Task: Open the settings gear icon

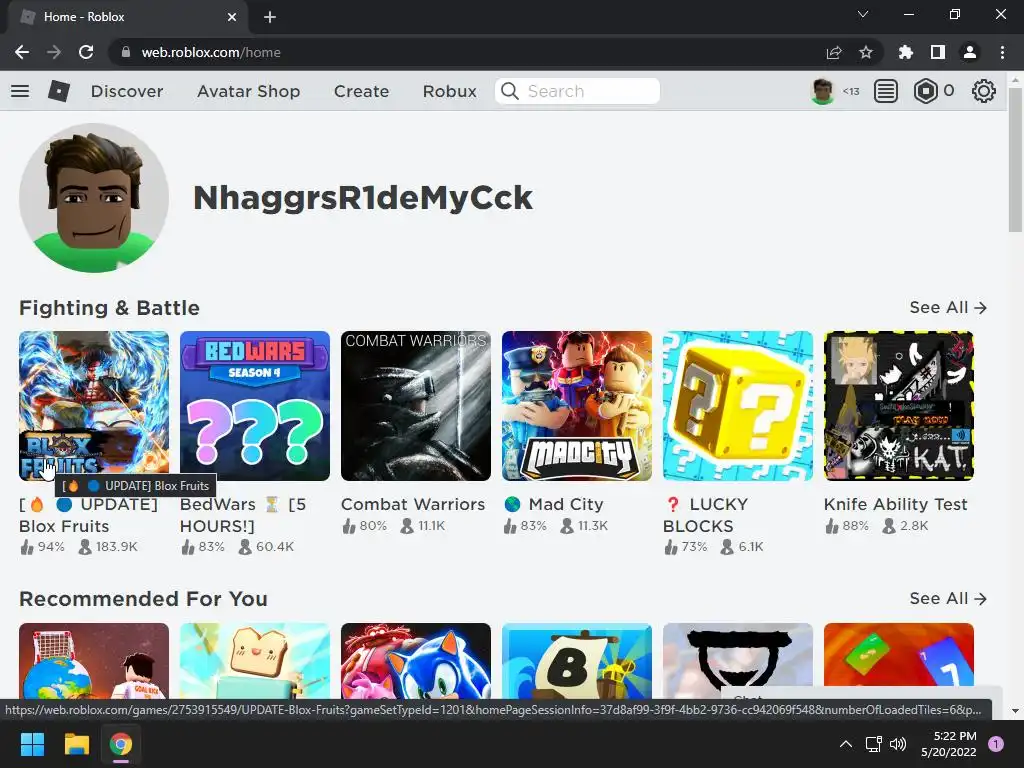Action: (984, 91)
